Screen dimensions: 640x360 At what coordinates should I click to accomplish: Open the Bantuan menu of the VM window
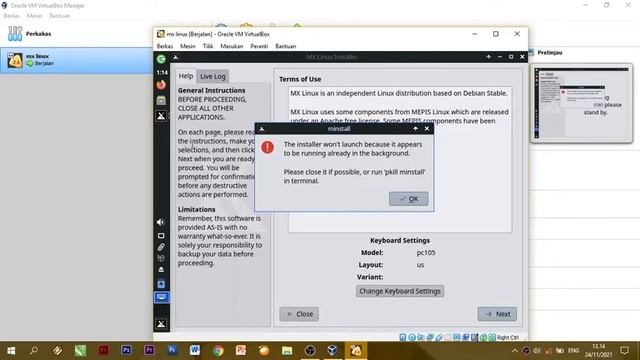tap(286, 46)
